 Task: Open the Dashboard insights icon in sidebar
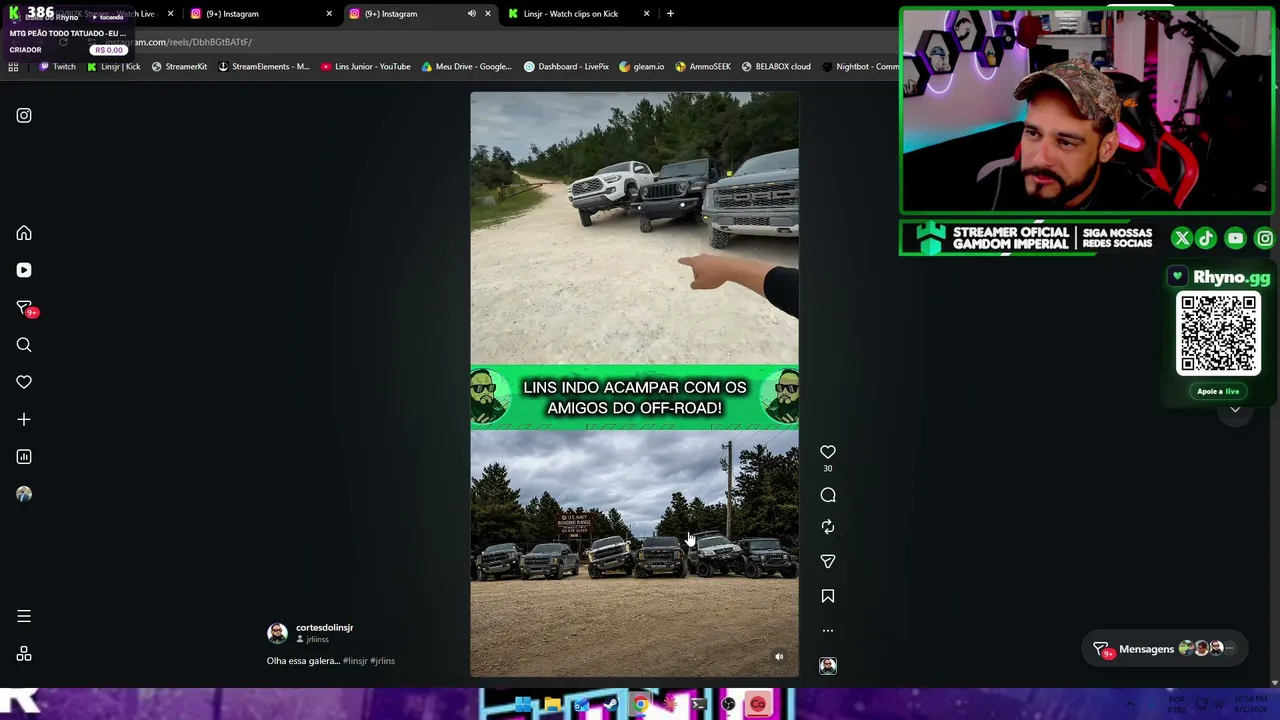tap(24, 457)
